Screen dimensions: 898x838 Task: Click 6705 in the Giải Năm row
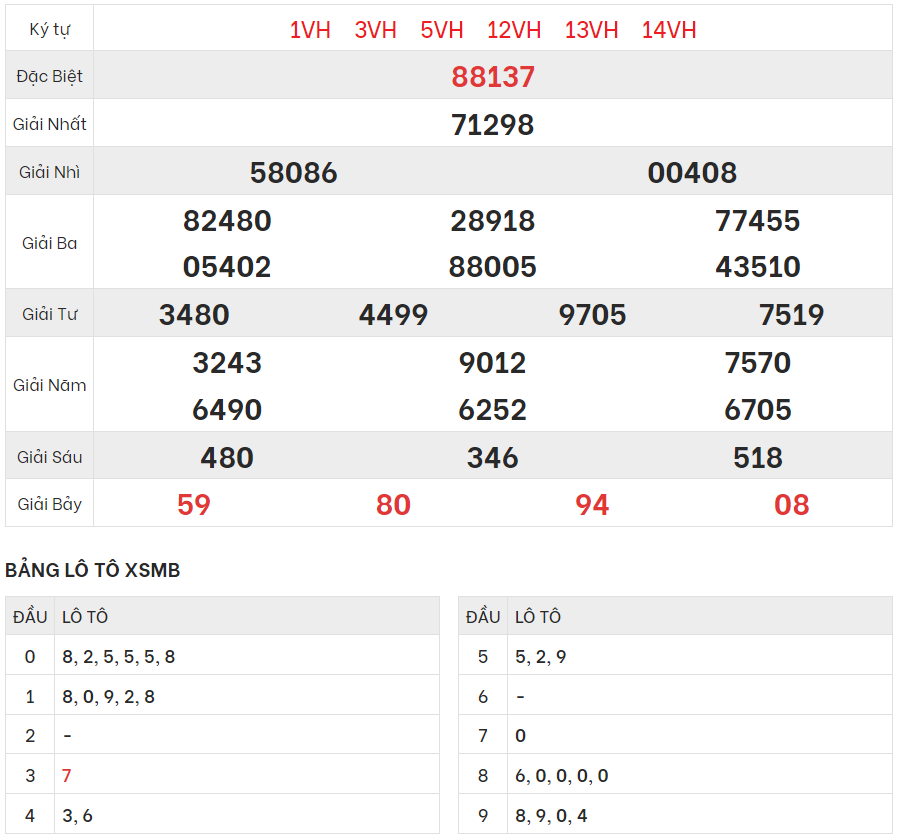(758, 410)
